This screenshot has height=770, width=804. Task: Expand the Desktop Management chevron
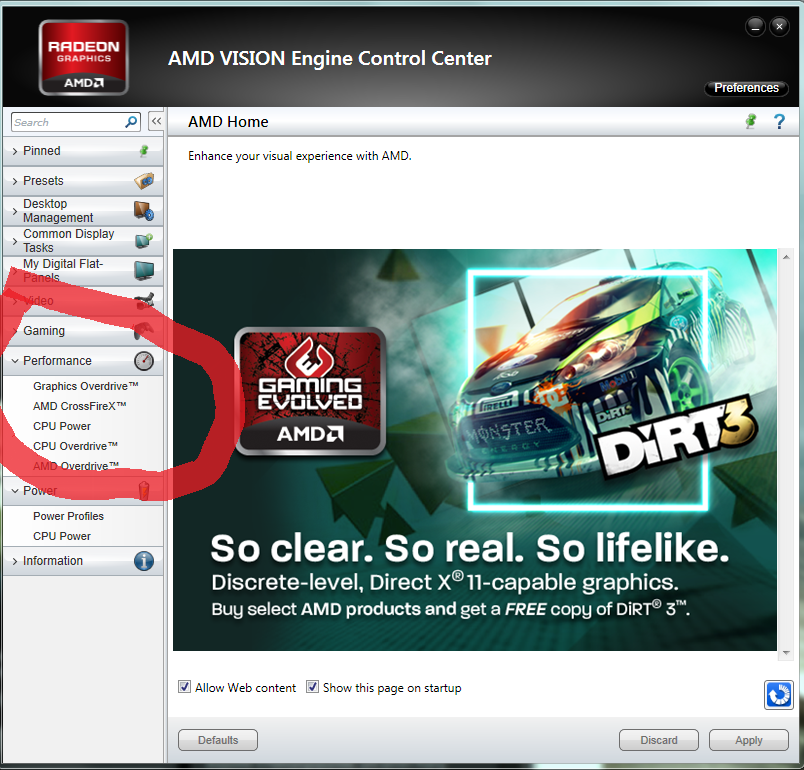[x=15, y=211]
